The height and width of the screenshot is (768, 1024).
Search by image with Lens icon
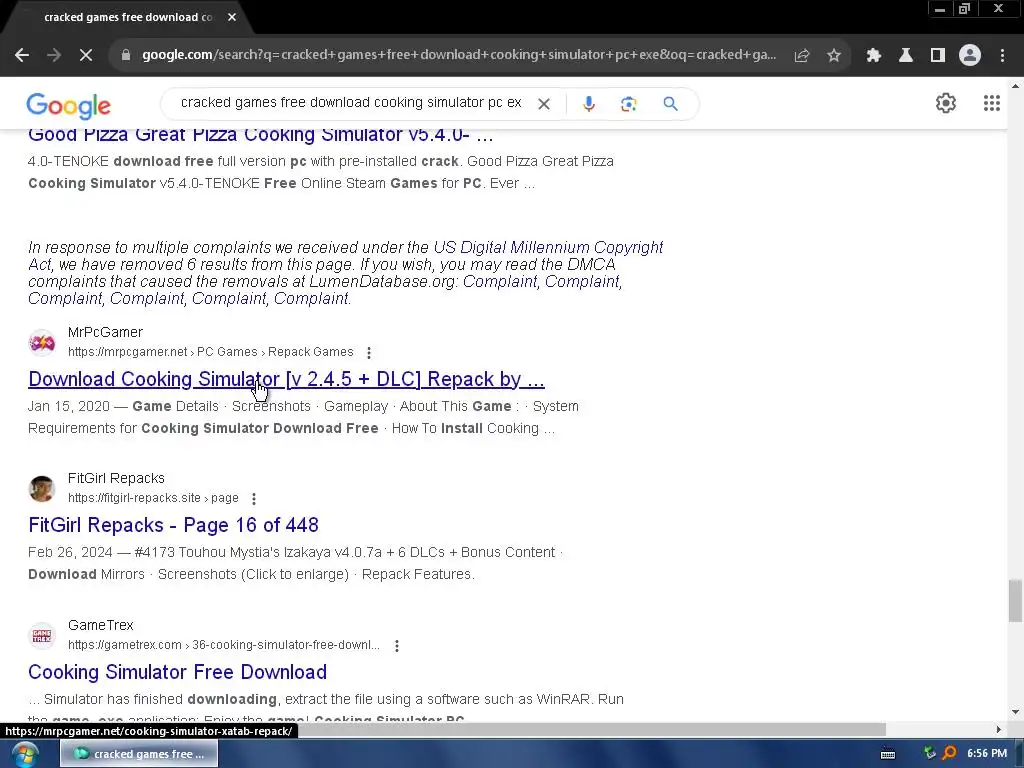coord(628,104)
